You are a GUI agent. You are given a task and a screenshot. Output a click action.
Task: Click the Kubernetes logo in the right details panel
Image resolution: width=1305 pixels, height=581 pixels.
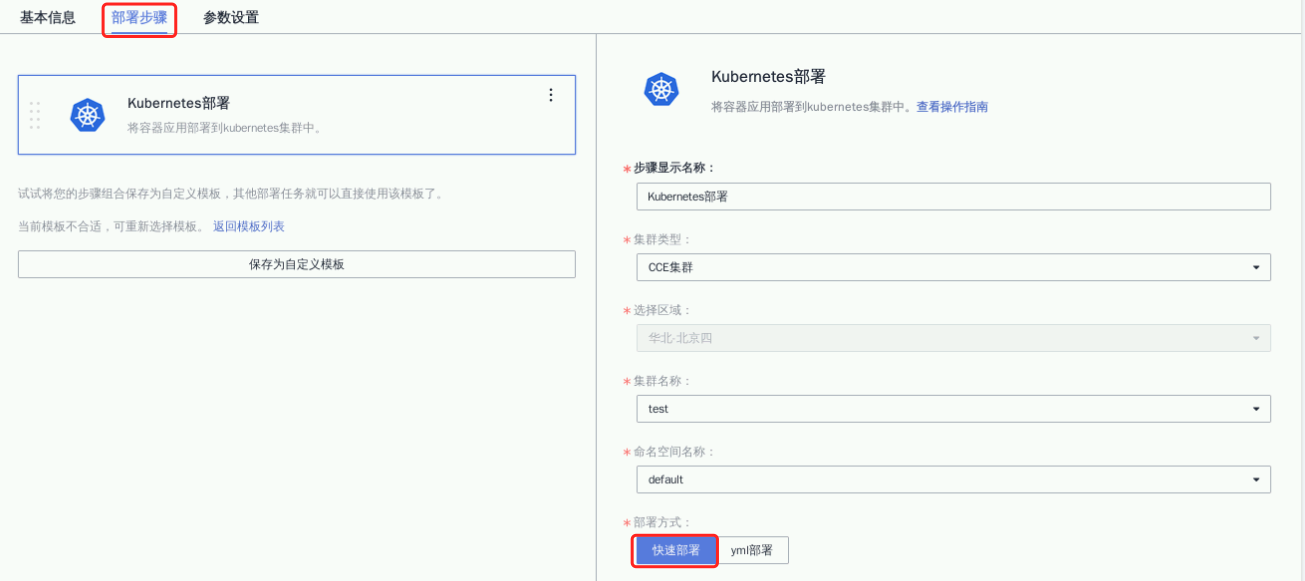click(x=661, y=89)
